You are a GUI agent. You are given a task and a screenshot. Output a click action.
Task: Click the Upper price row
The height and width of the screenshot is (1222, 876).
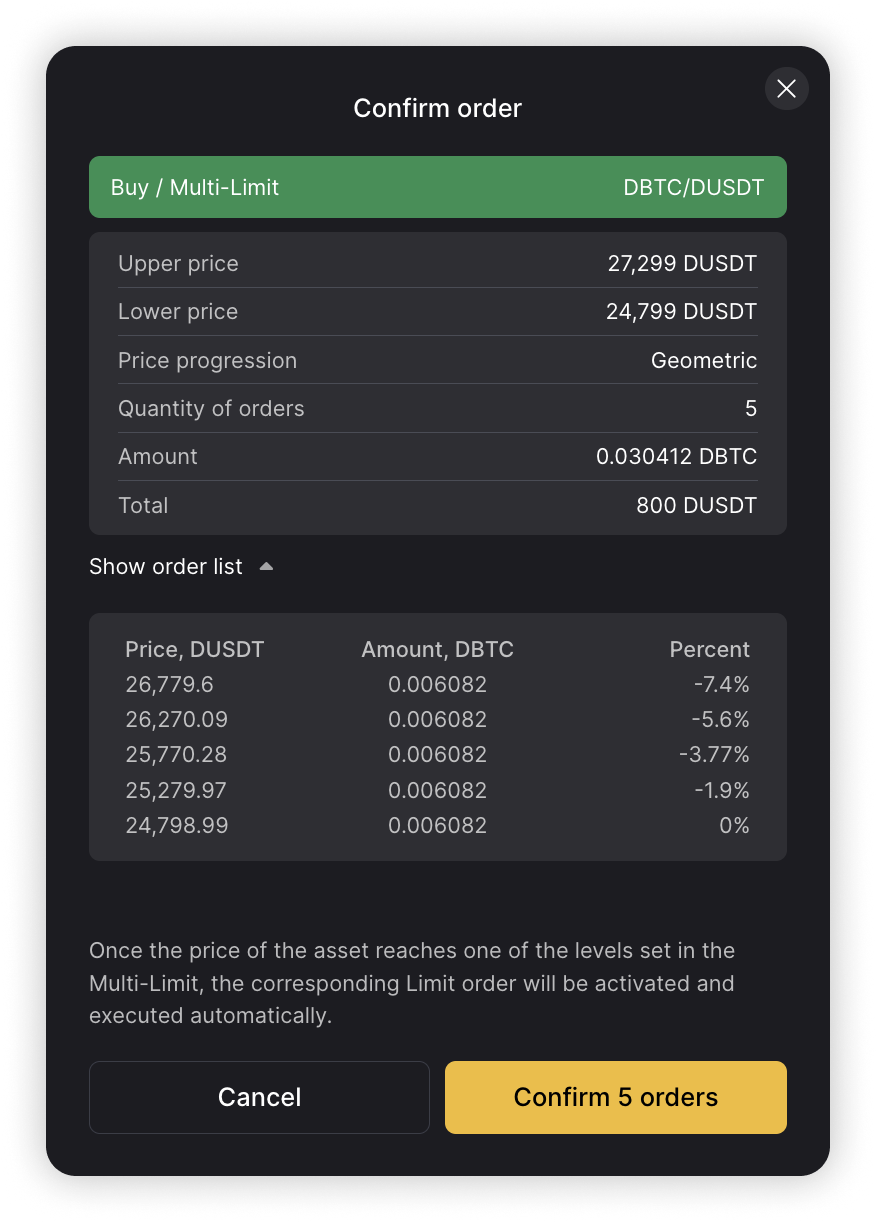pyautogui.click(x=437, y=264)
